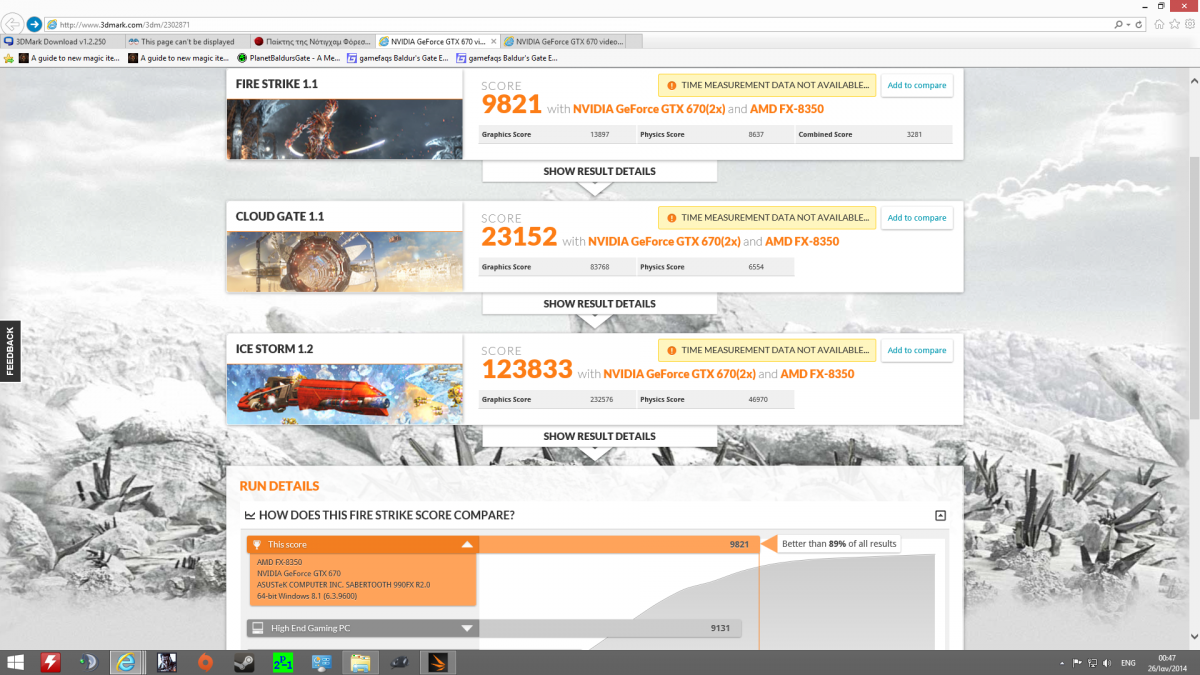Click the Action Center flag tray icon
This screenshot has height=675, width=1200.
coord(1077,662)
